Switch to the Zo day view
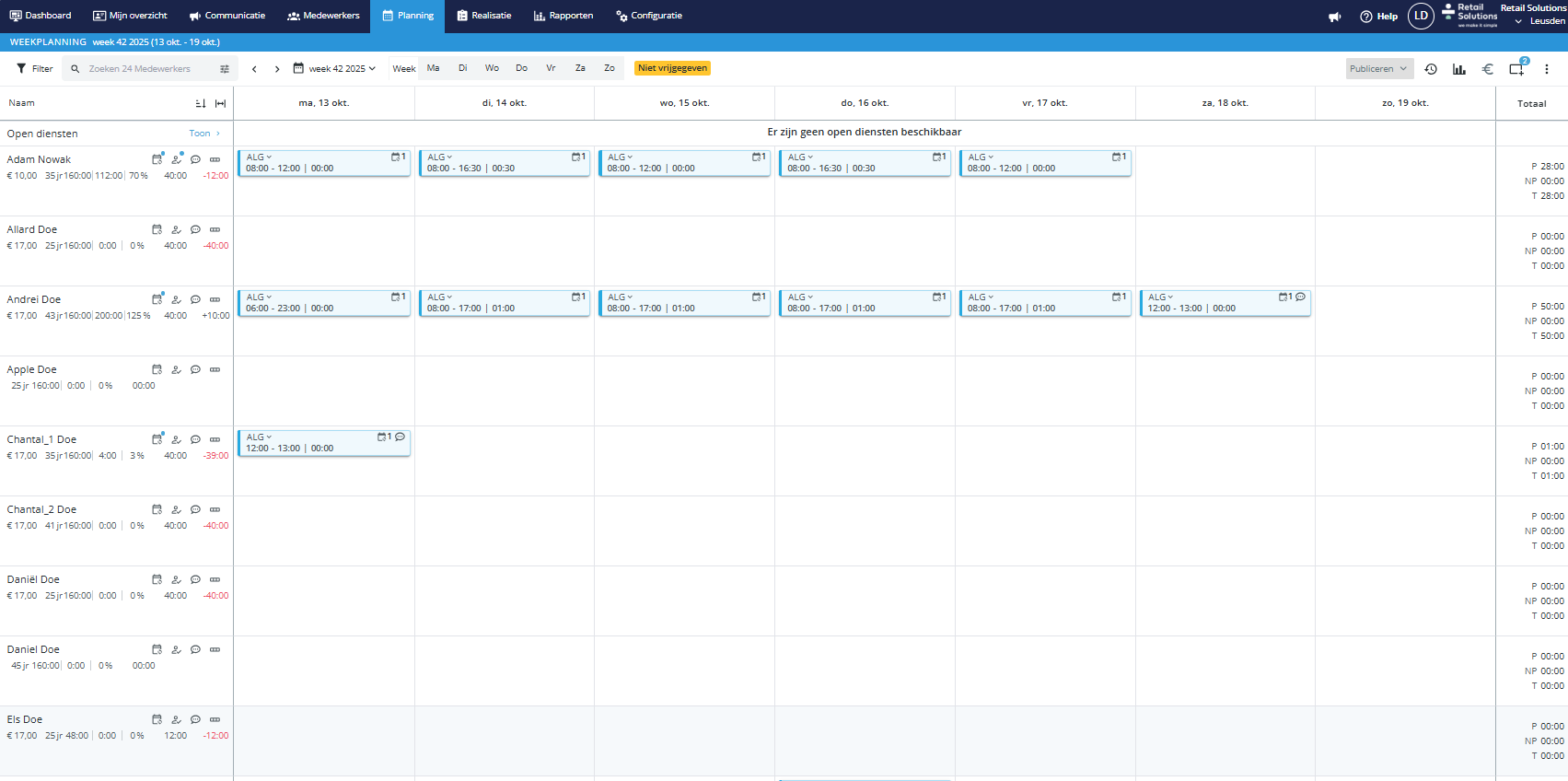This screenshot has height=781, width=1568. (610, 68)
